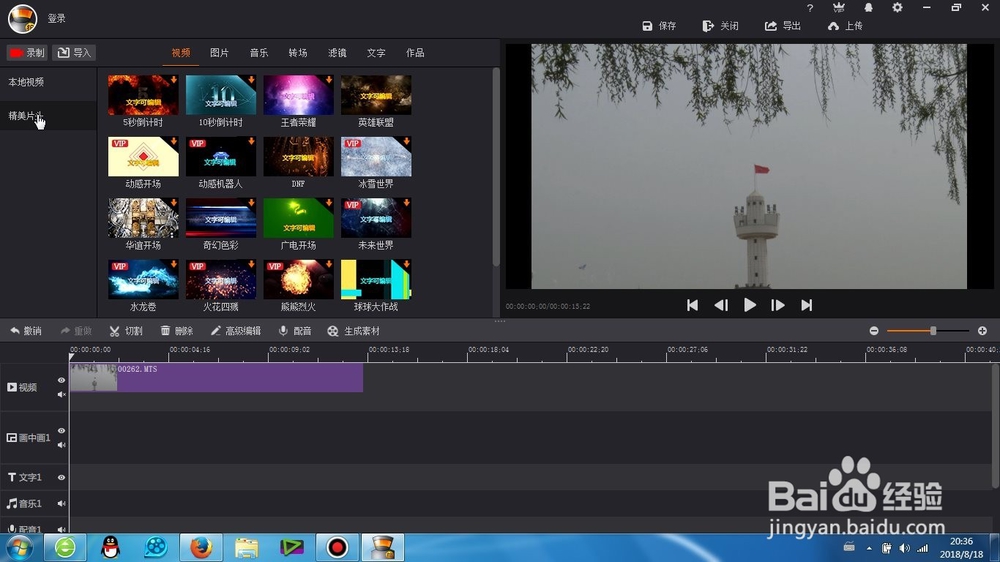Click the 生成素材 generate material tool
The image size is (1000, 562).
(x=353, y=331)
